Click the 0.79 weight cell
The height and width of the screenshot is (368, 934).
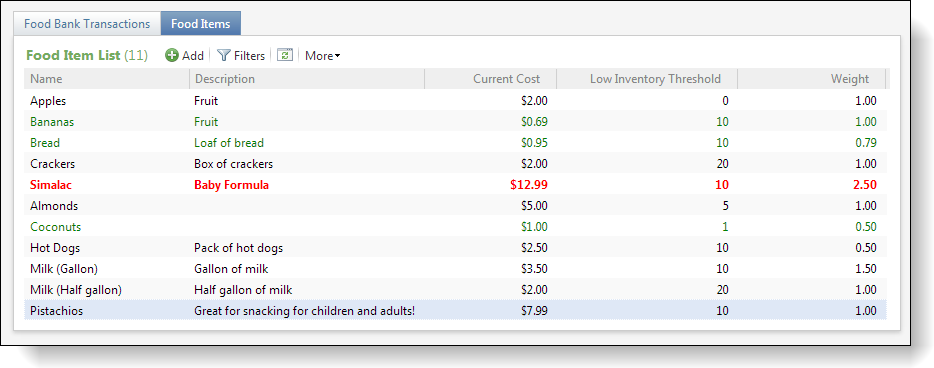coord(865,143)
